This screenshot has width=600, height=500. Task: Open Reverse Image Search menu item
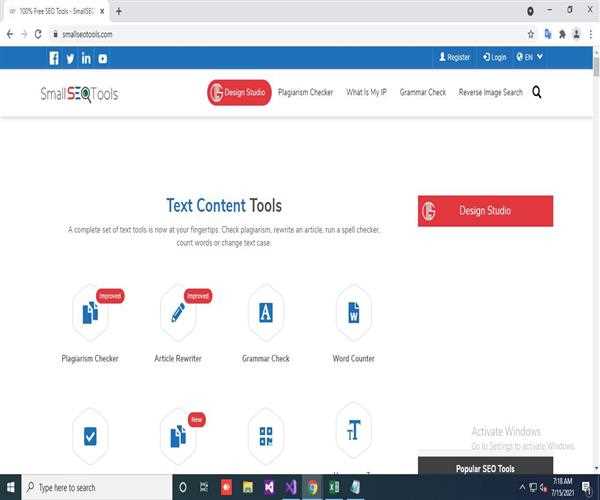[x=491, y=92]
